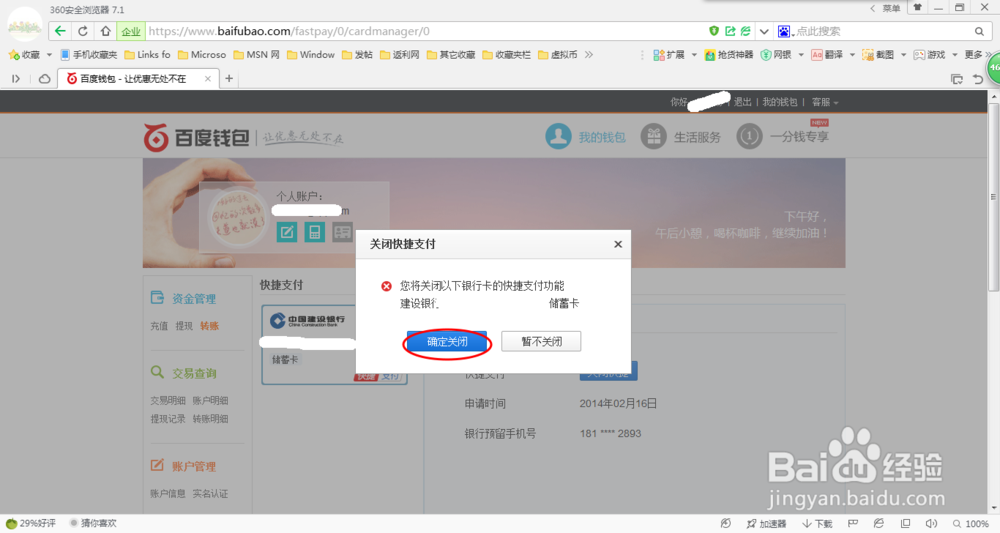Screen dimensions: 1000x533
Task: Open 提现记录 in sidebar
Action: point(168,419)
